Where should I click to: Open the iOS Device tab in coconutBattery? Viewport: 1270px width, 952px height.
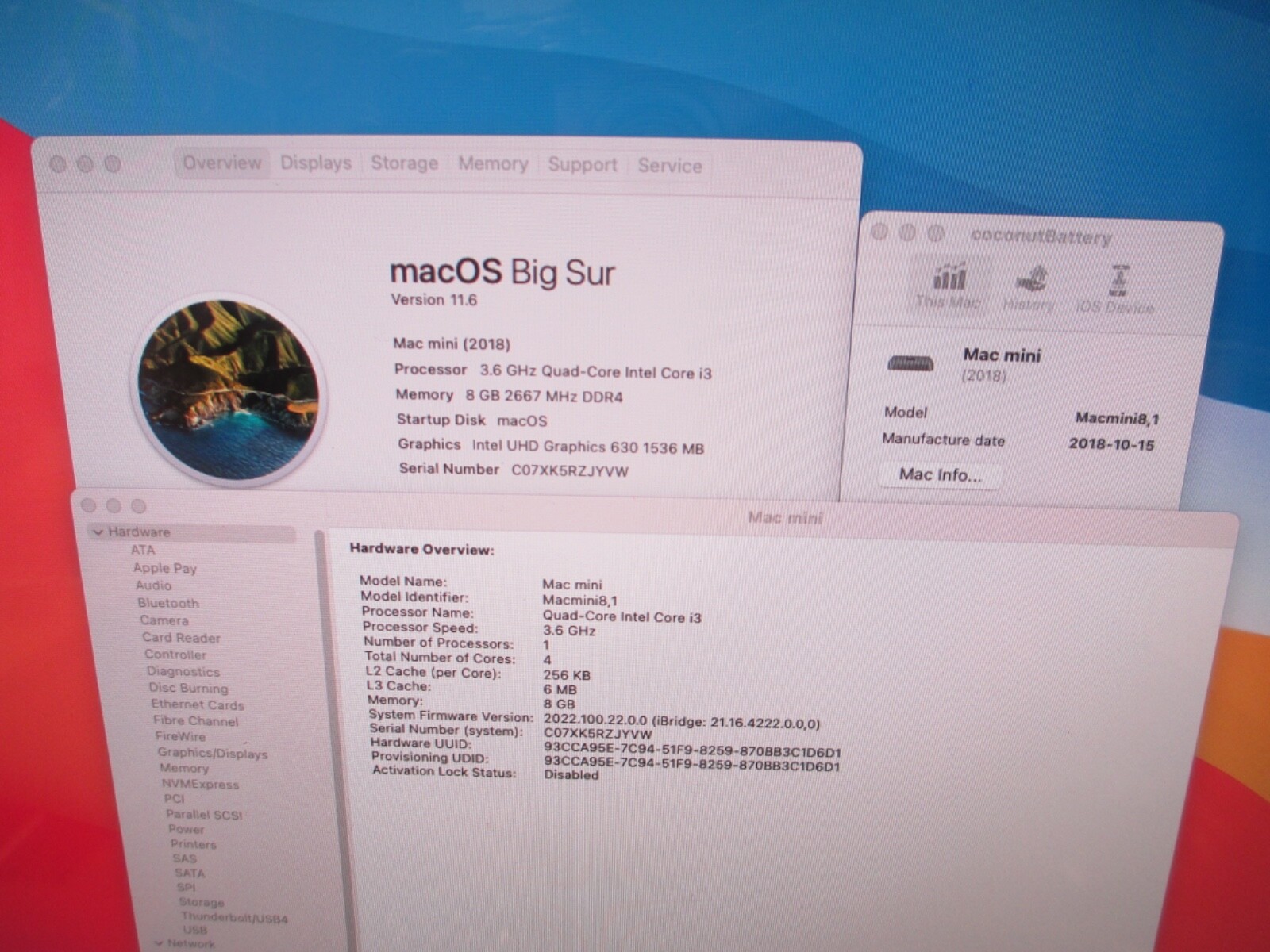pyautogui.click(x=1116, y=290)
